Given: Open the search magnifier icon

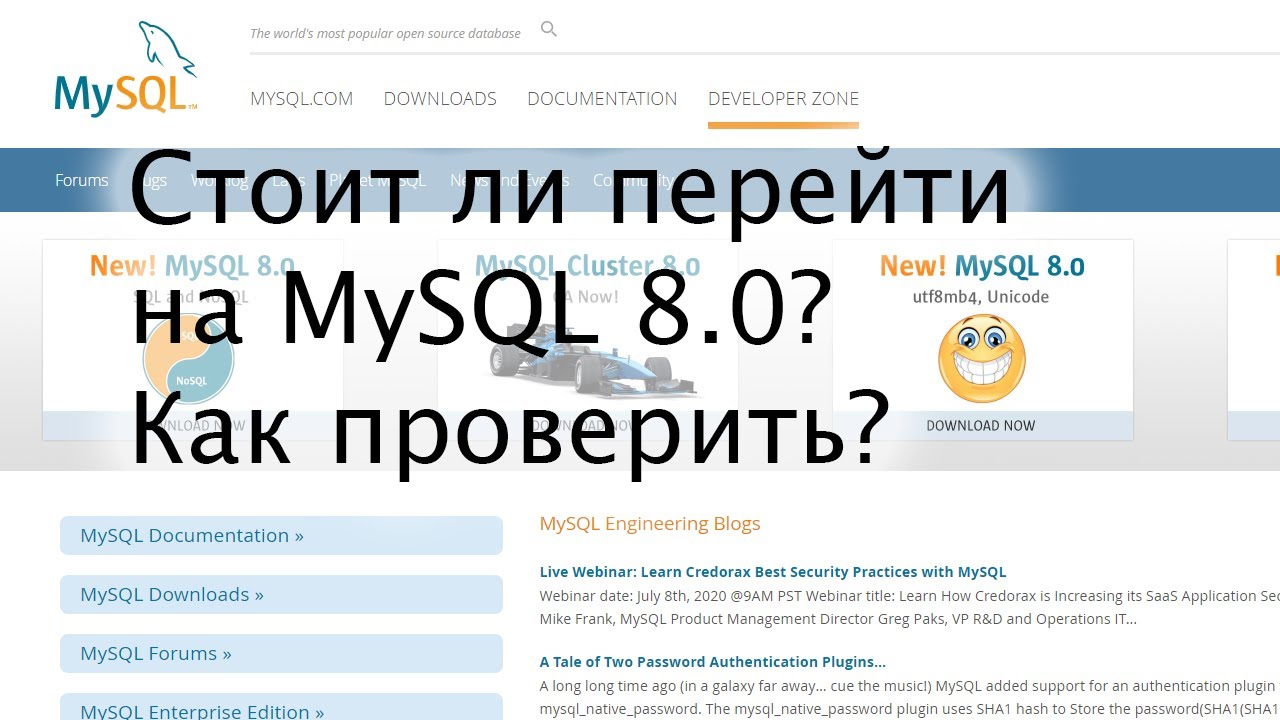Looking at the screenshot, I should pos(548,29).
